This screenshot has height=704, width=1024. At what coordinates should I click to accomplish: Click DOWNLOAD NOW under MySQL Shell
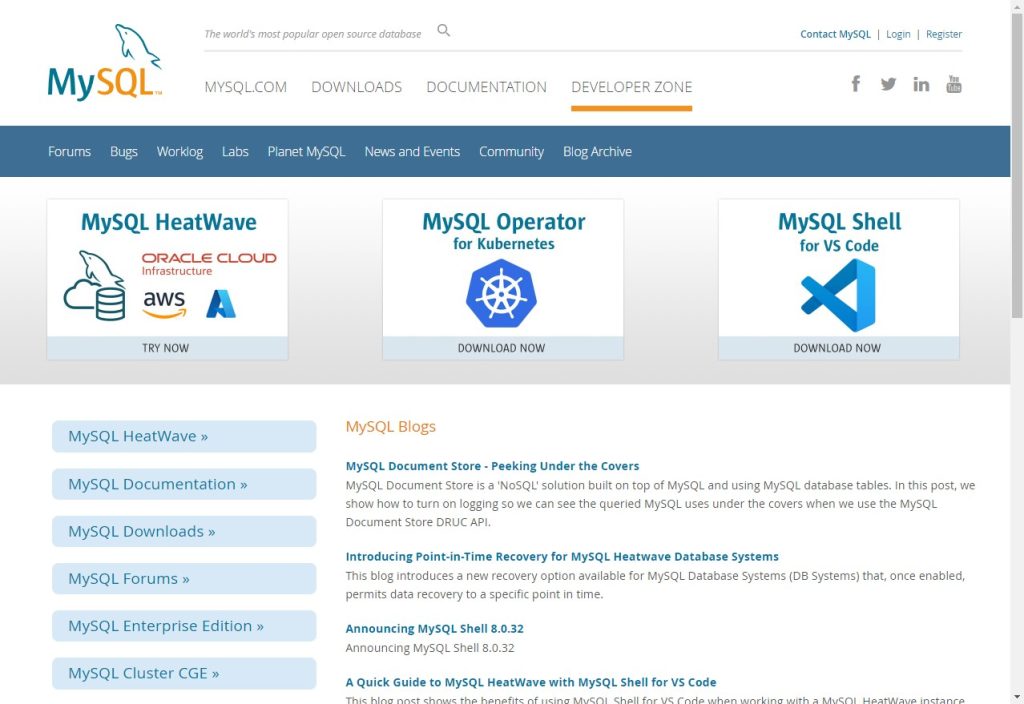pos(838,348)
